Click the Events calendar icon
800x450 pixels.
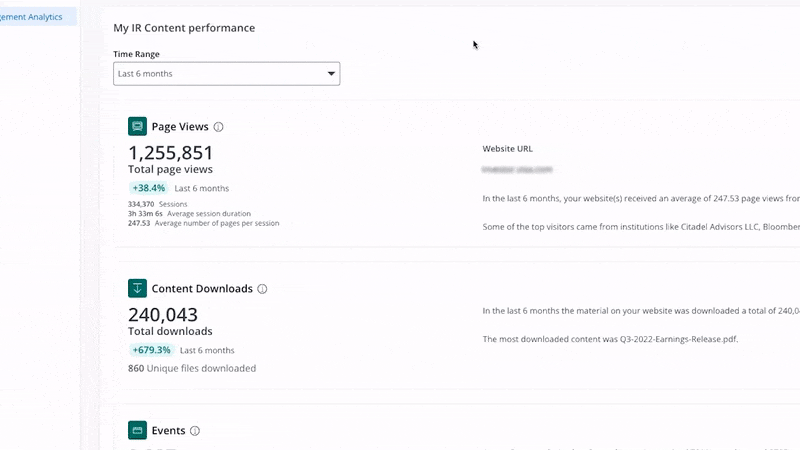point(137,430)
